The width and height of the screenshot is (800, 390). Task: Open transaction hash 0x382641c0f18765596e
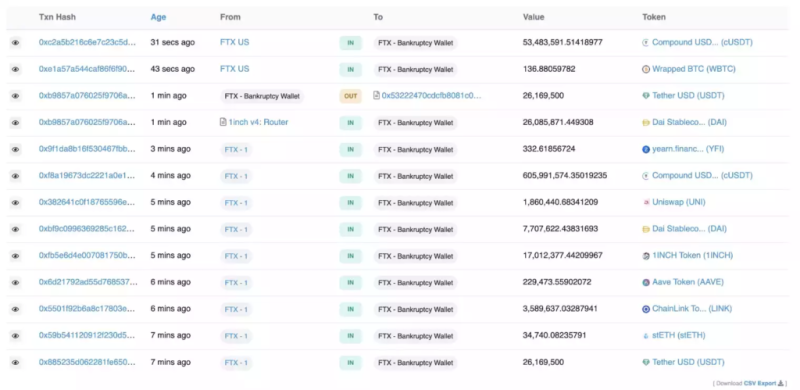tap(87, 202)
